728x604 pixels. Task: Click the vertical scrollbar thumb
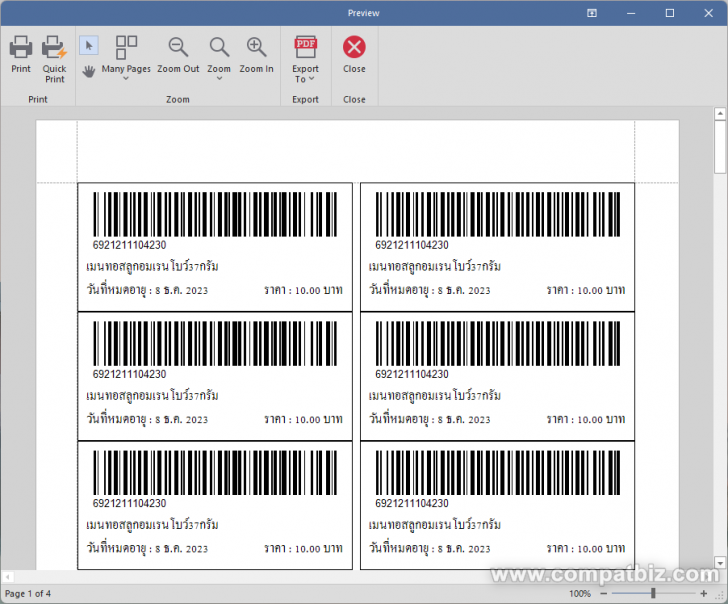[x=720, y=146]
